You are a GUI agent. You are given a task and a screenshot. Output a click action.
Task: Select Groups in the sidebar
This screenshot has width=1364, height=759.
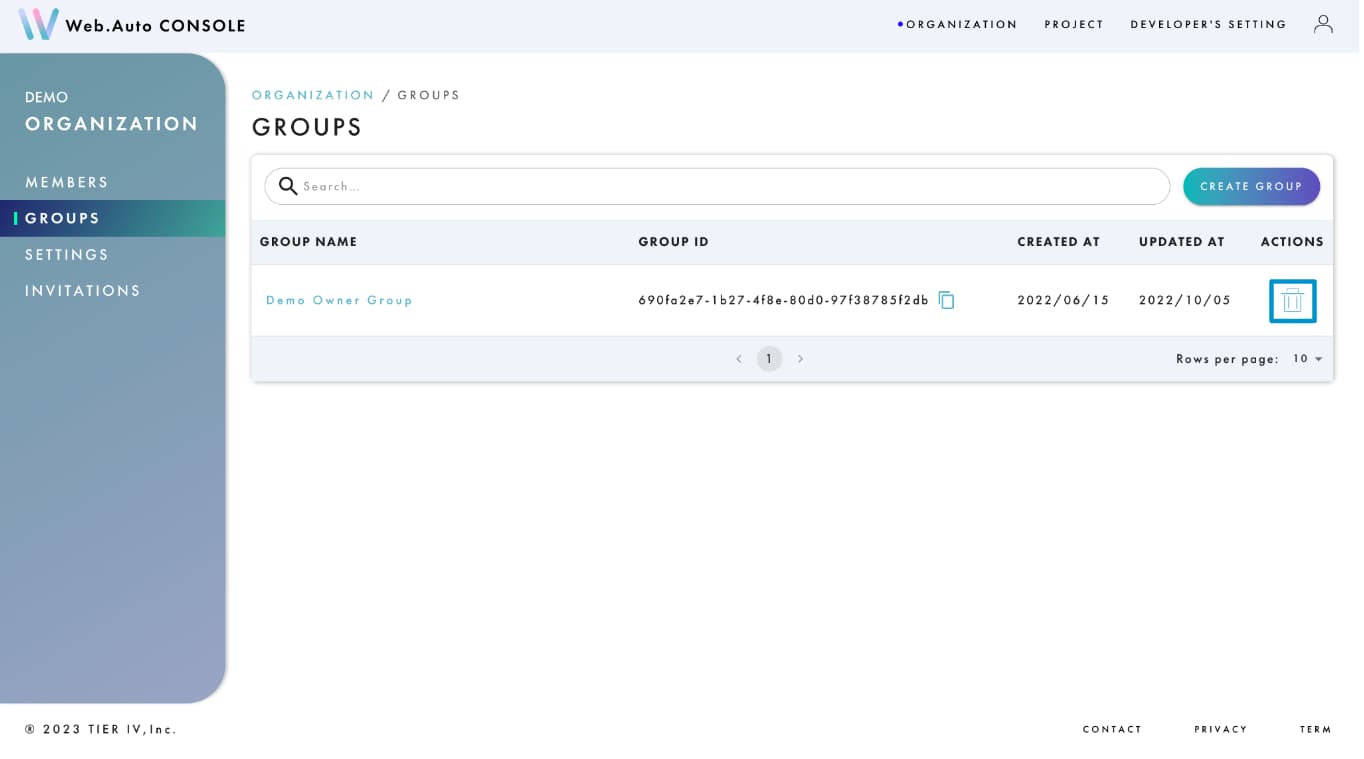pos(112,218)
